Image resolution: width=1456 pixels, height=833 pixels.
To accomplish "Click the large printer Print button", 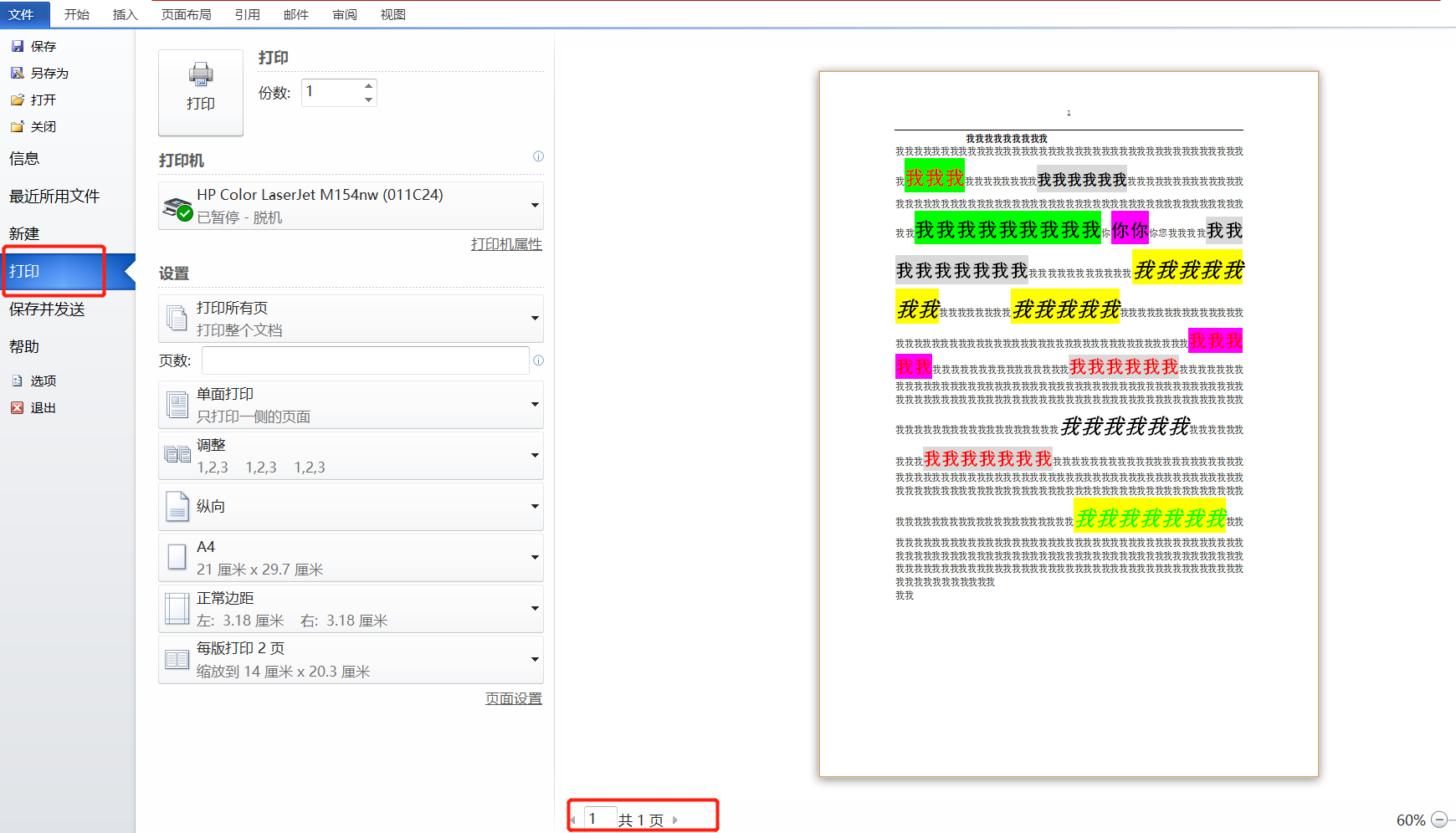I will pyautogui.click(x=201, y=92).
